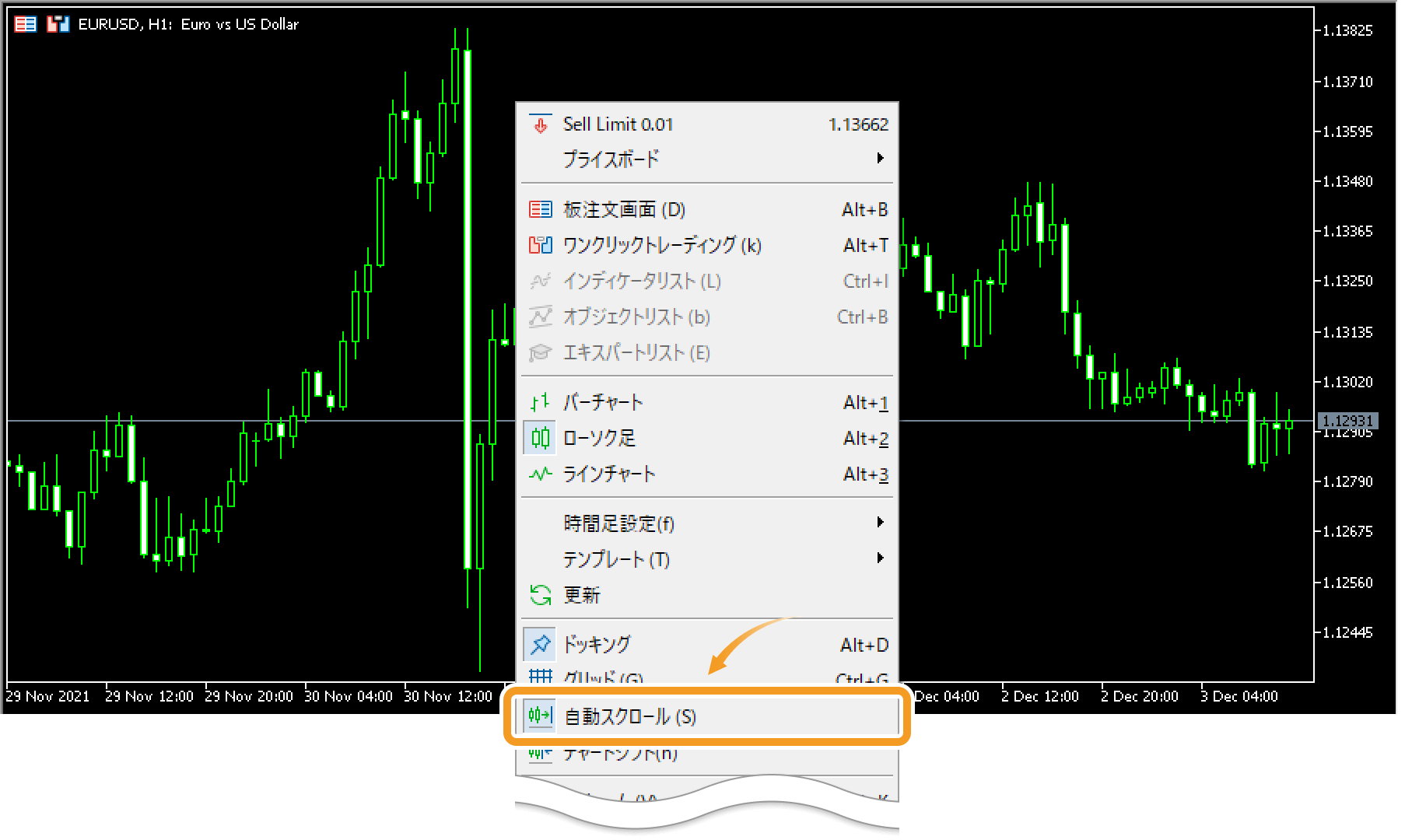This screenshot has height=840, width=1405.
Task: Click the Alt+B shortcut text
Action: pos(865,209)
